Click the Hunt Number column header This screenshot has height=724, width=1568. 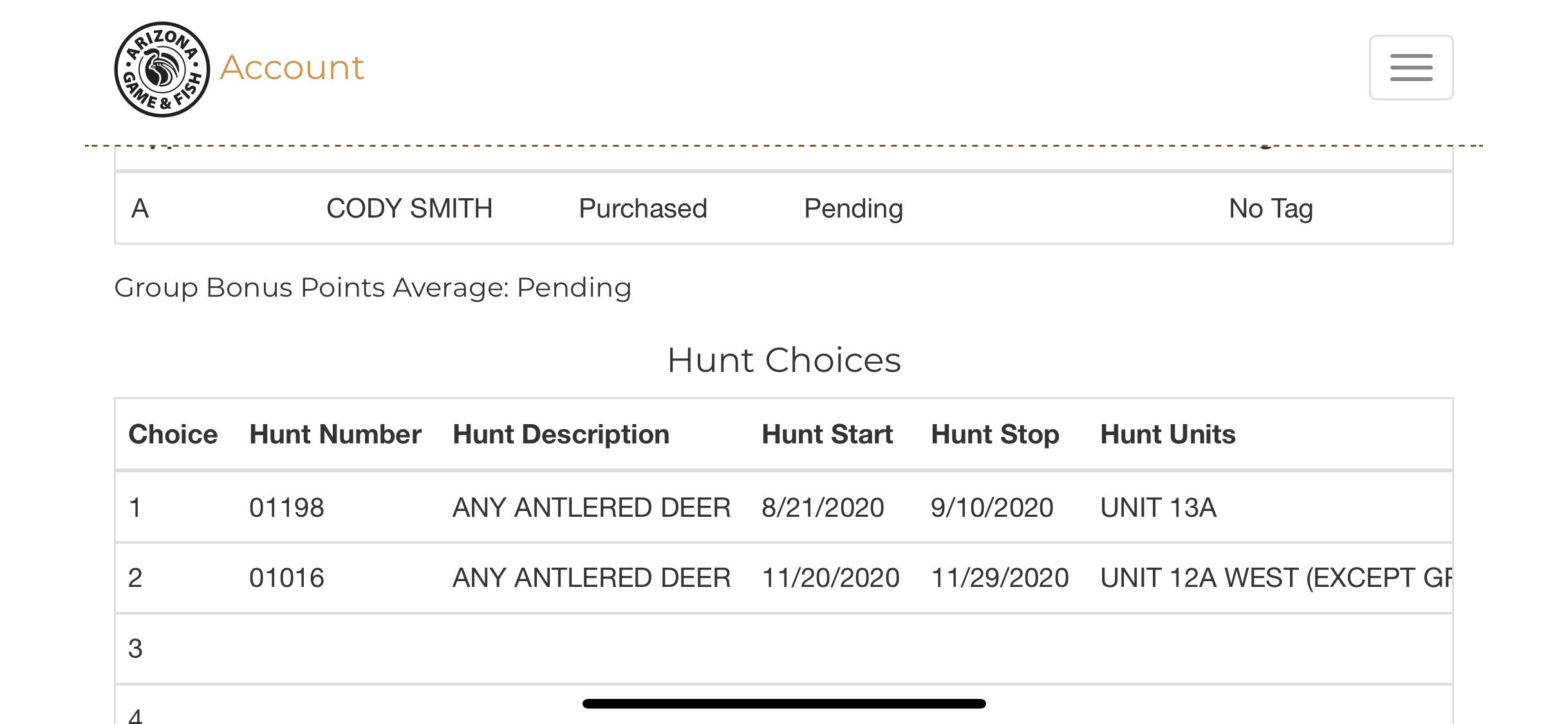(335, 434)
